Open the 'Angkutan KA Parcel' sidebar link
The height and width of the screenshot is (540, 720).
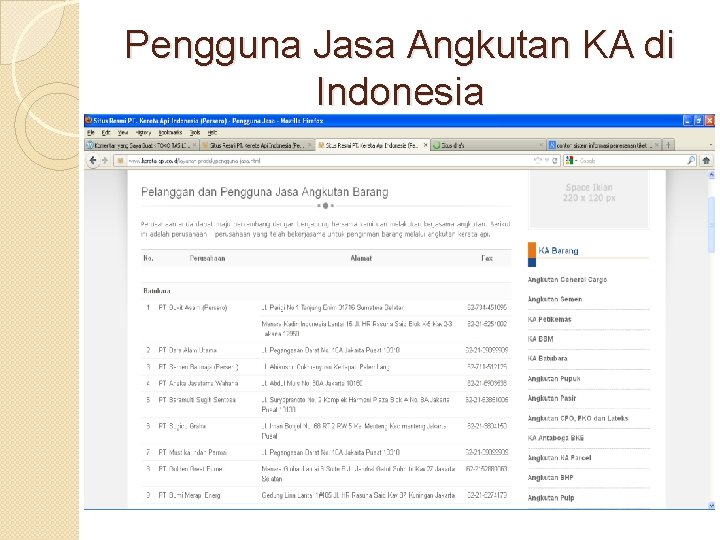pos(559,458)
